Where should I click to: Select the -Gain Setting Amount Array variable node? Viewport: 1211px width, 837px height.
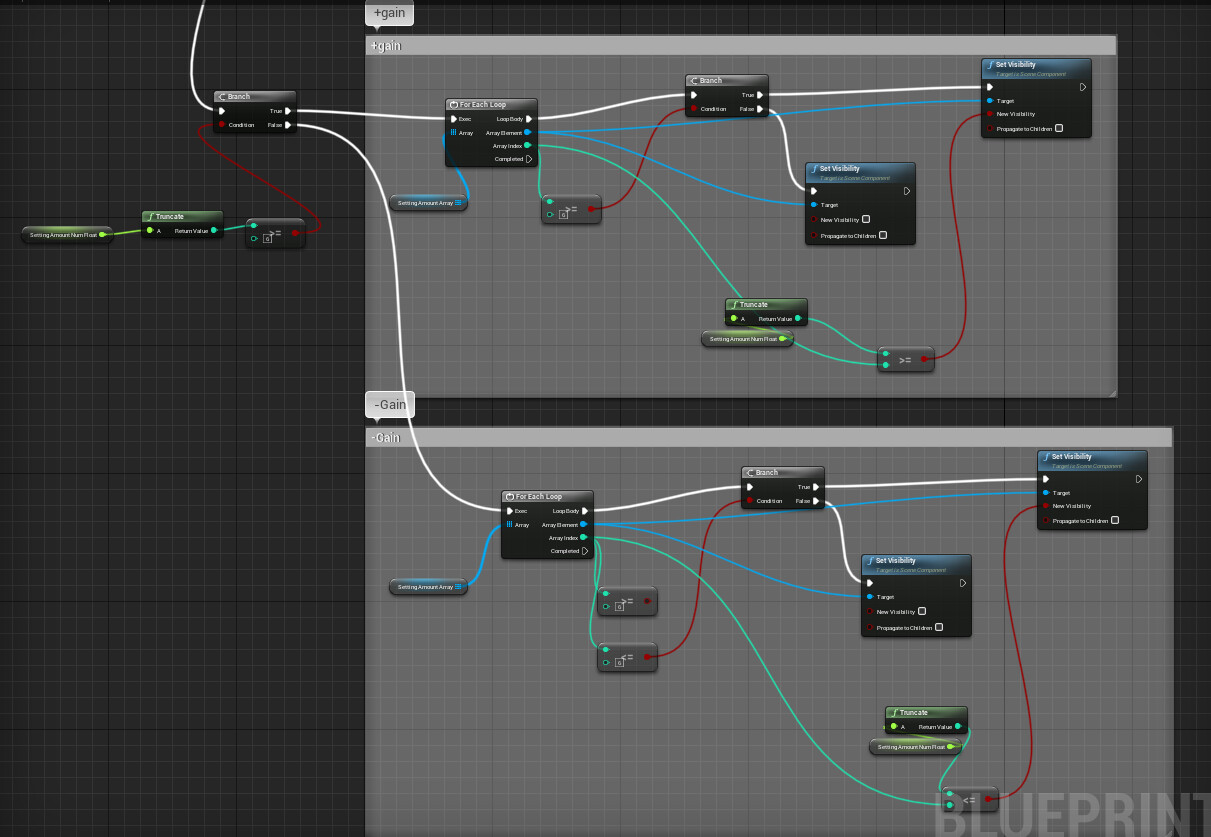[428, 587]
